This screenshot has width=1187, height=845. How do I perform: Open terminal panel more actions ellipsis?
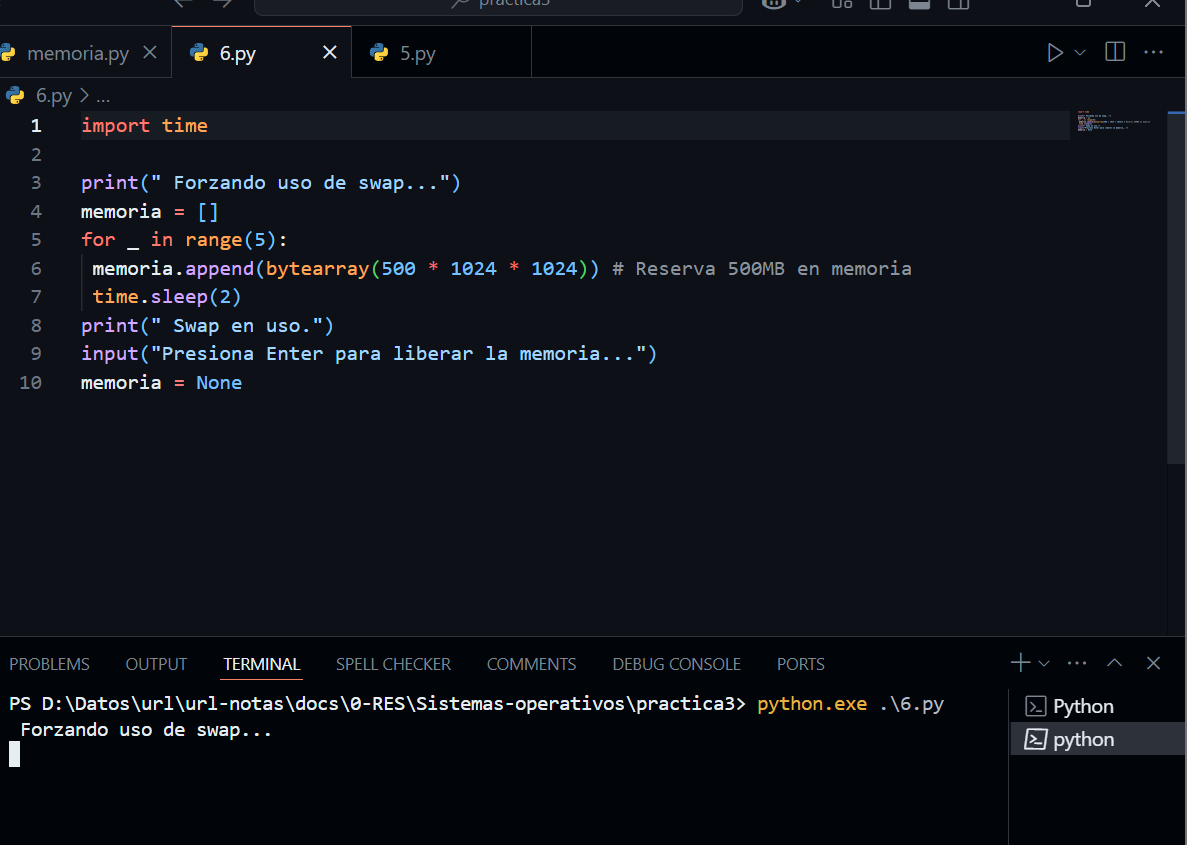[1077, 663]
